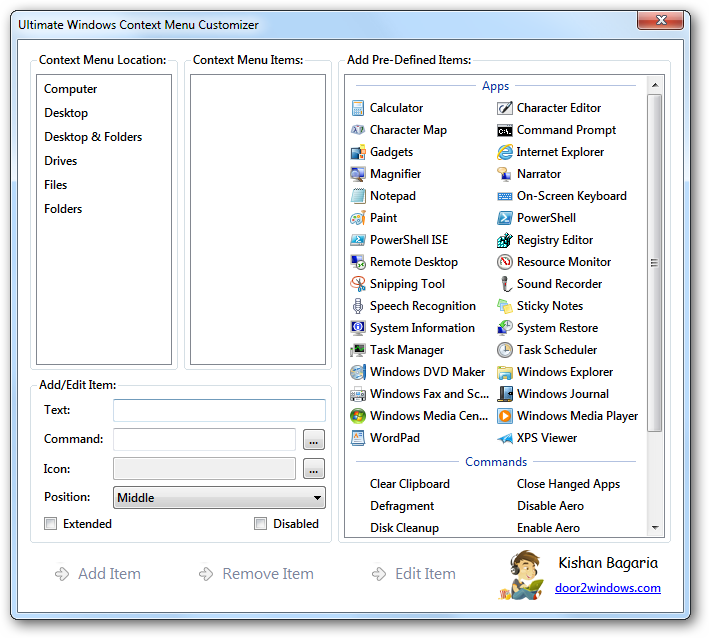Select Desktop & Folders in location list
Image resolution: width=709 pixels, height=638 pixels.
click(x=93, y=137)
